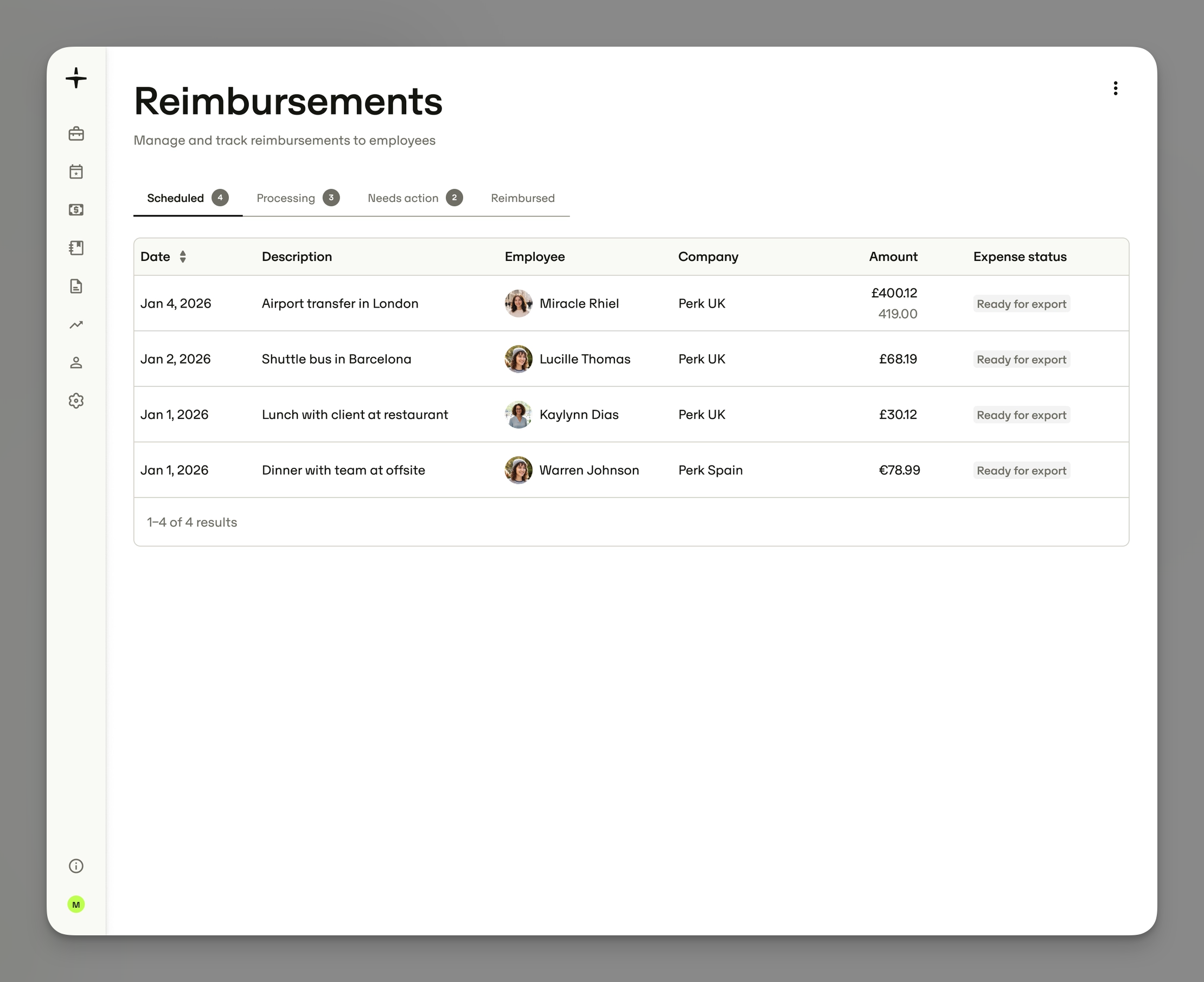This screenshot has width=1204, height=982.
Task: Click the Perk Spain company cell
Action: [710, 470]
